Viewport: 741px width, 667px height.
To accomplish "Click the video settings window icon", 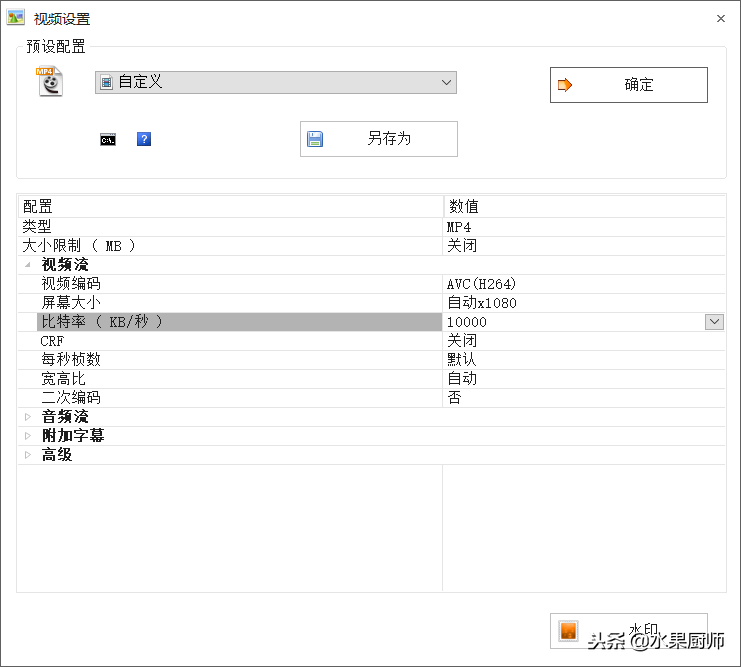I will [15, 18].
